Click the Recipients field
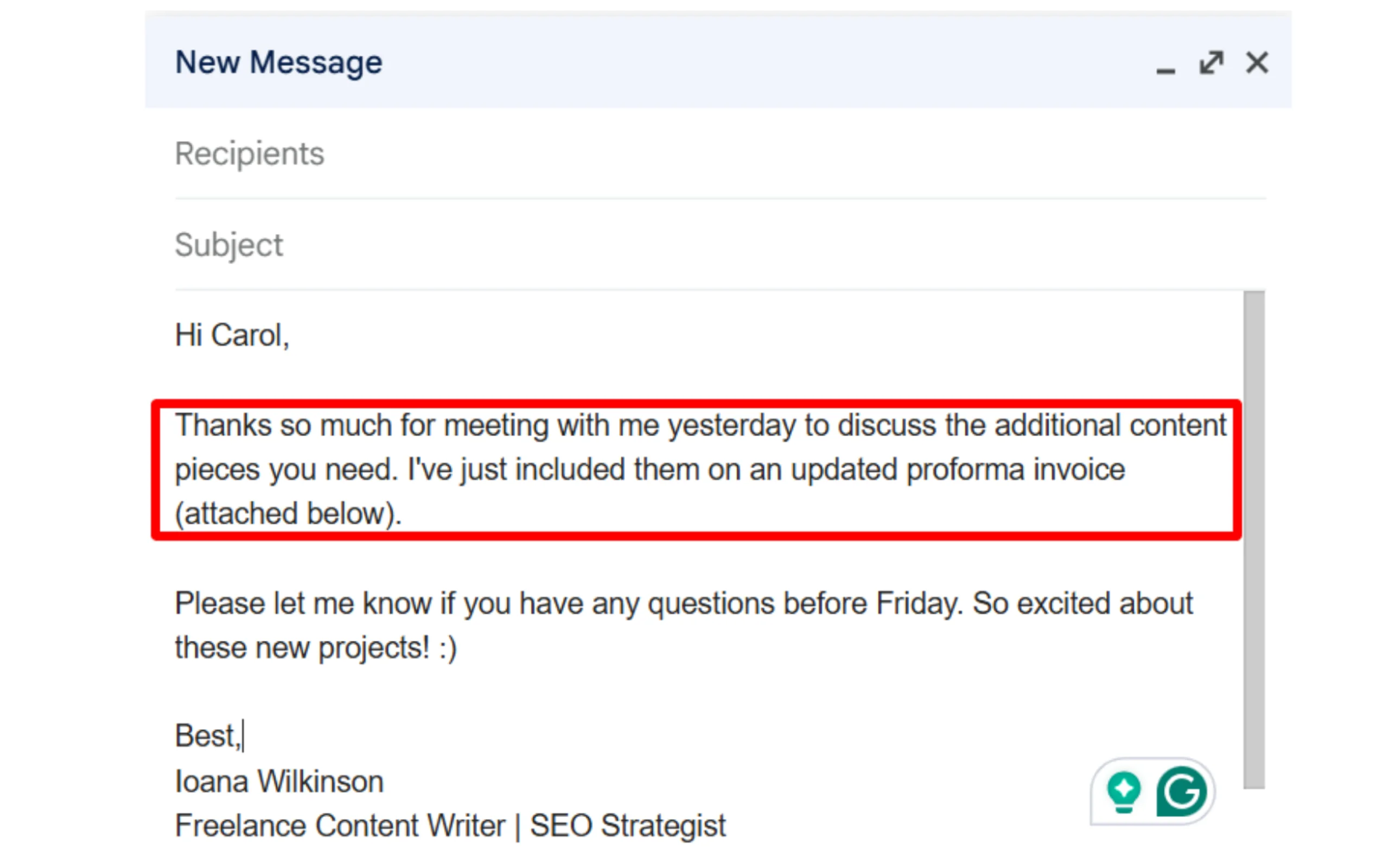This screenshot has width=1389, height=868. pyautogui.click(x=689, y=154)
